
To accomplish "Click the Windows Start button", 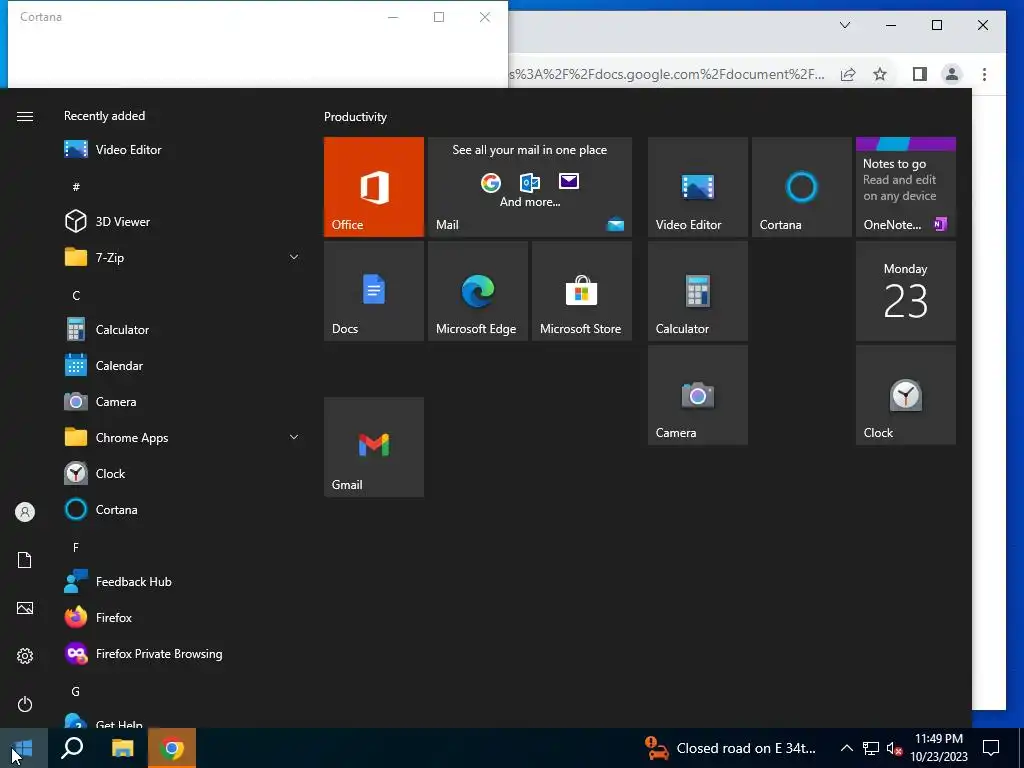I will pos(24,748).
